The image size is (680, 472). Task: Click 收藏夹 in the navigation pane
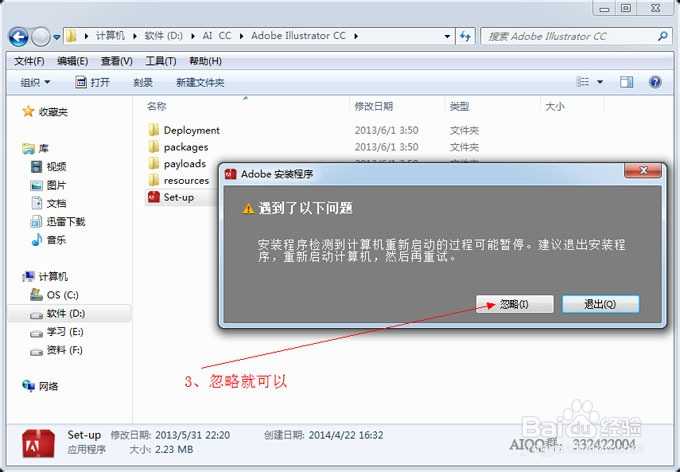(45, 112)
